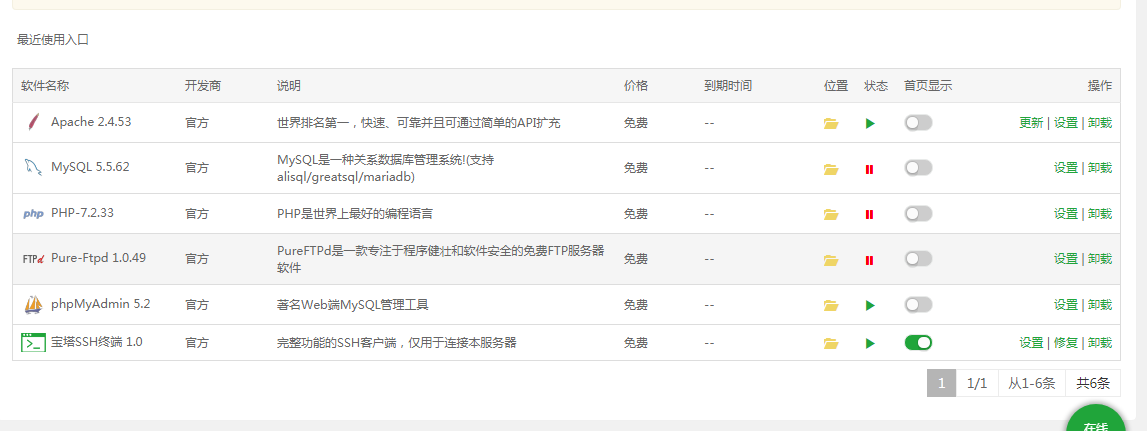Enable homepage display for Apache

[x=918, y=123]
